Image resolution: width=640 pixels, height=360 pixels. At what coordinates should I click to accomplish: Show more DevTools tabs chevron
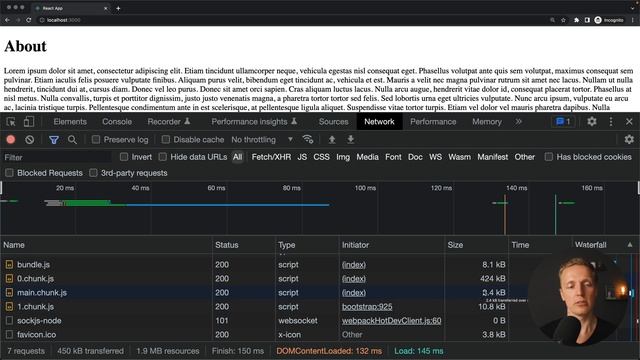518,121
